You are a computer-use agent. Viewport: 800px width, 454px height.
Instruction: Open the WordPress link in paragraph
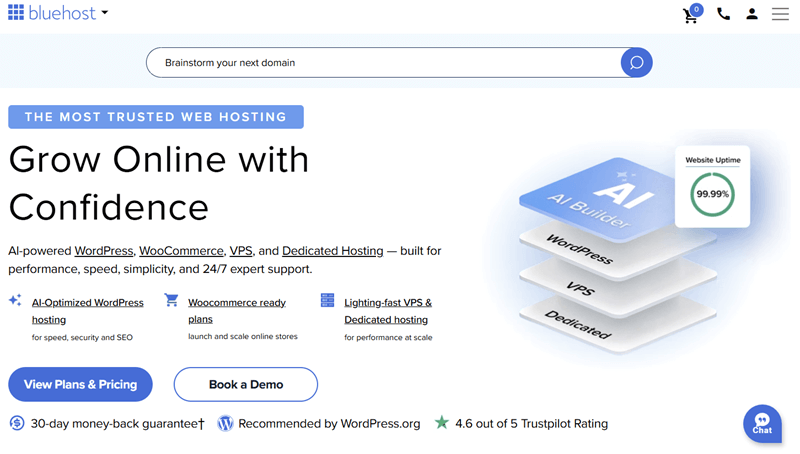pyautogui.click(x=104, y=251)
